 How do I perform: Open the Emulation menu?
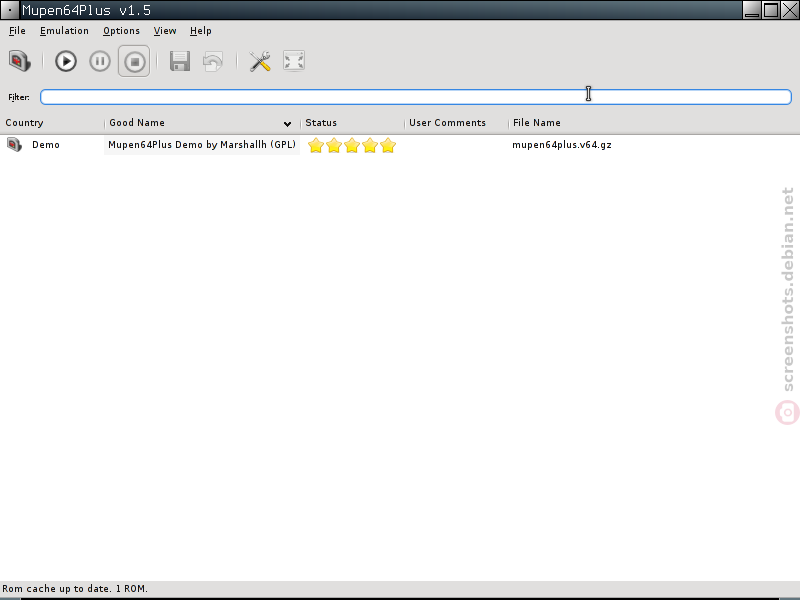[x=64, y=31]
